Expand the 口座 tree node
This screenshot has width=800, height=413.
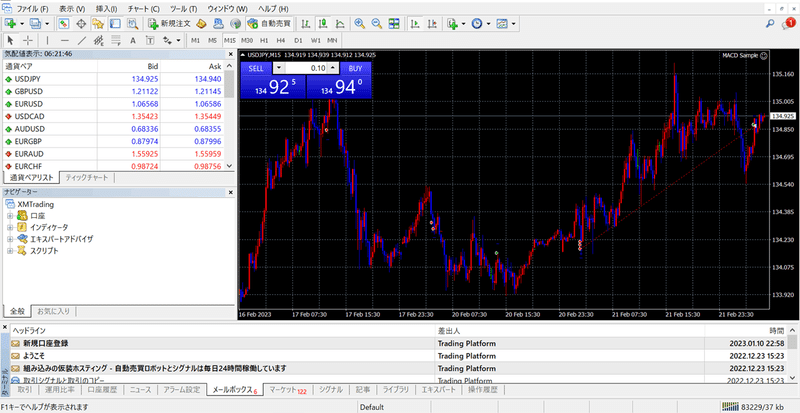tap(10, 215)
